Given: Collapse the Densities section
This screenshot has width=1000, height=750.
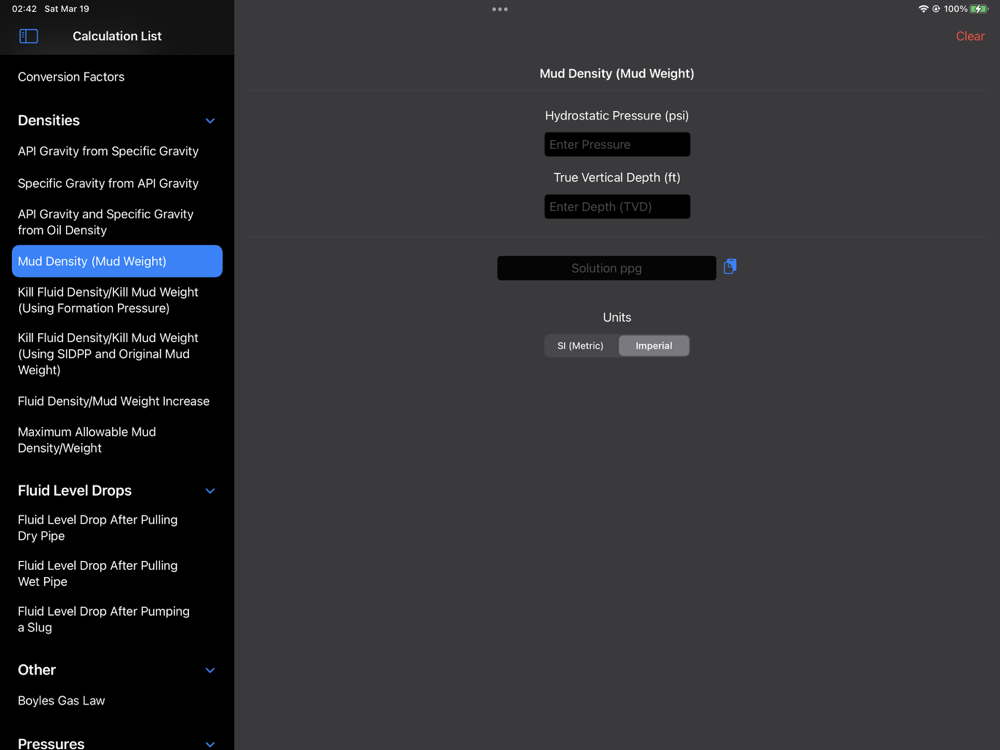Looking at the screenshot, I should click(x=210, y=121).
